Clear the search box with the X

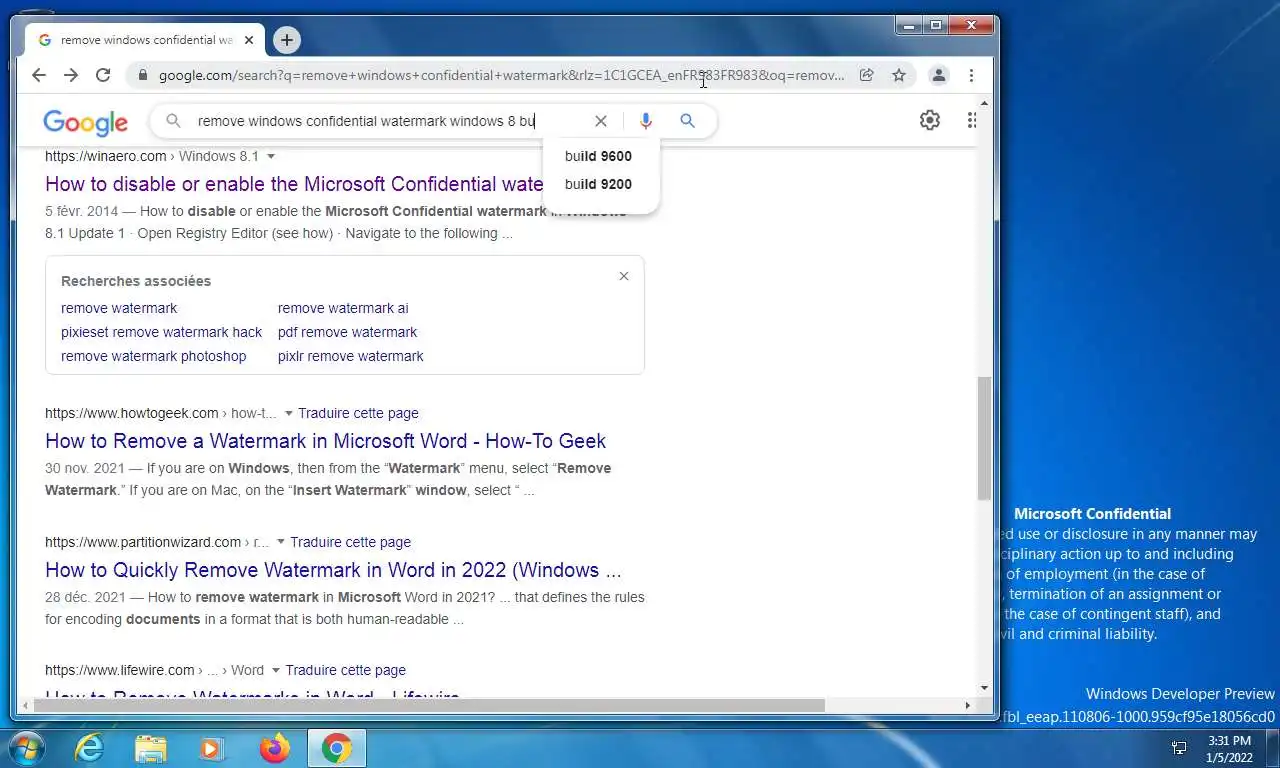tap(601, 121)
